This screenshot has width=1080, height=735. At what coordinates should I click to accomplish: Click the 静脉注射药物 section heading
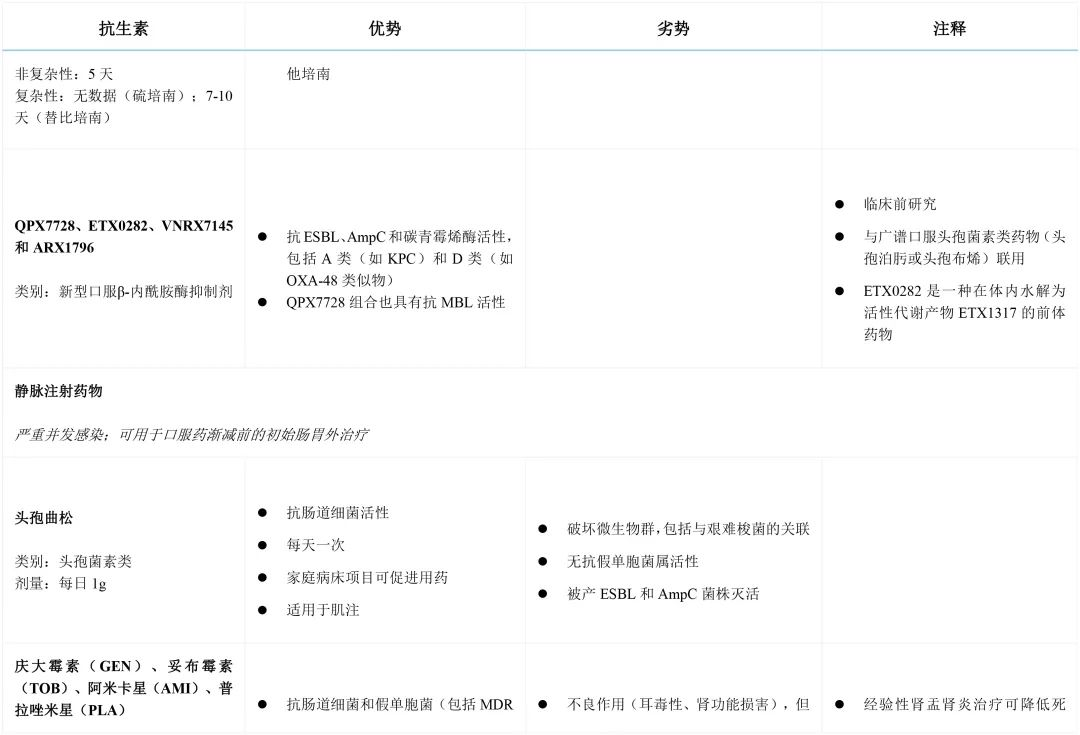[x=59, y=391]
